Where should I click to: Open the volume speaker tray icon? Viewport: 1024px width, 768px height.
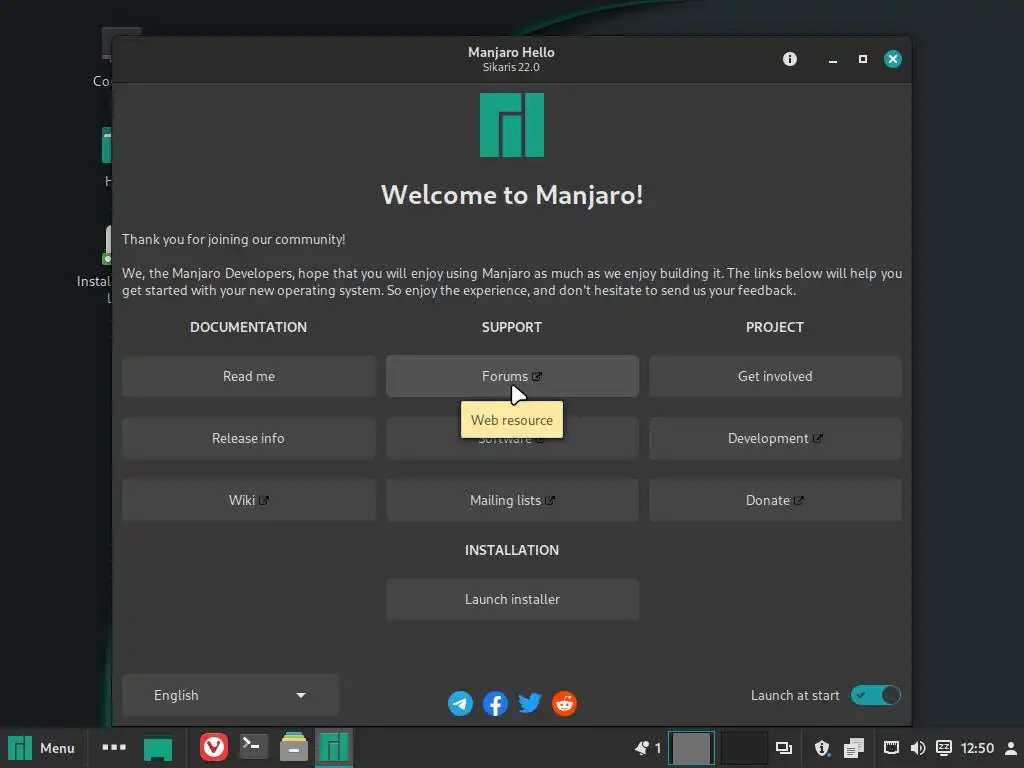918,748
